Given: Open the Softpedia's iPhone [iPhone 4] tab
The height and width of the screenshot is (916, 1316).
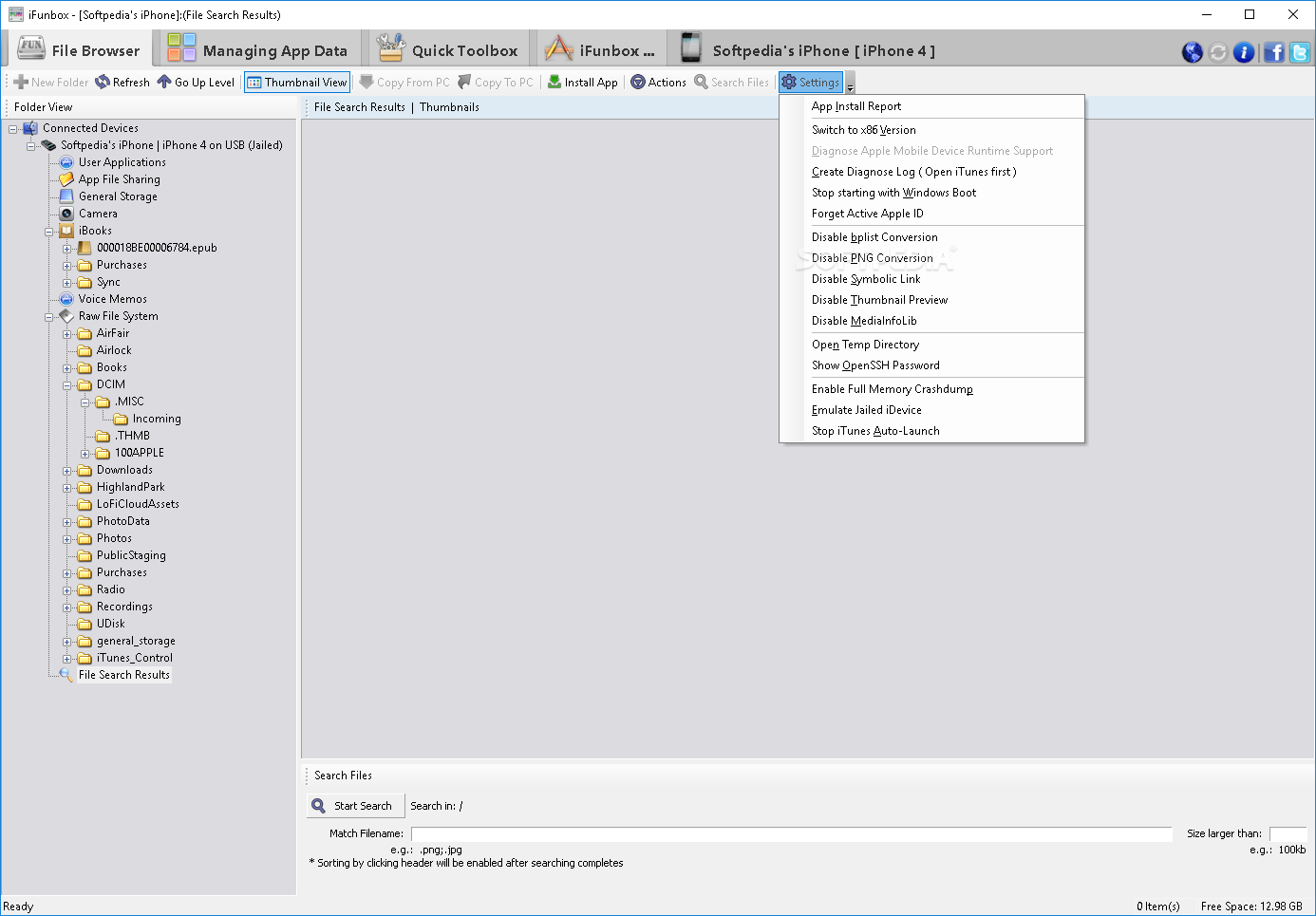Looking at the screenshot, I should pyautogui.click(x=809, y=49).
